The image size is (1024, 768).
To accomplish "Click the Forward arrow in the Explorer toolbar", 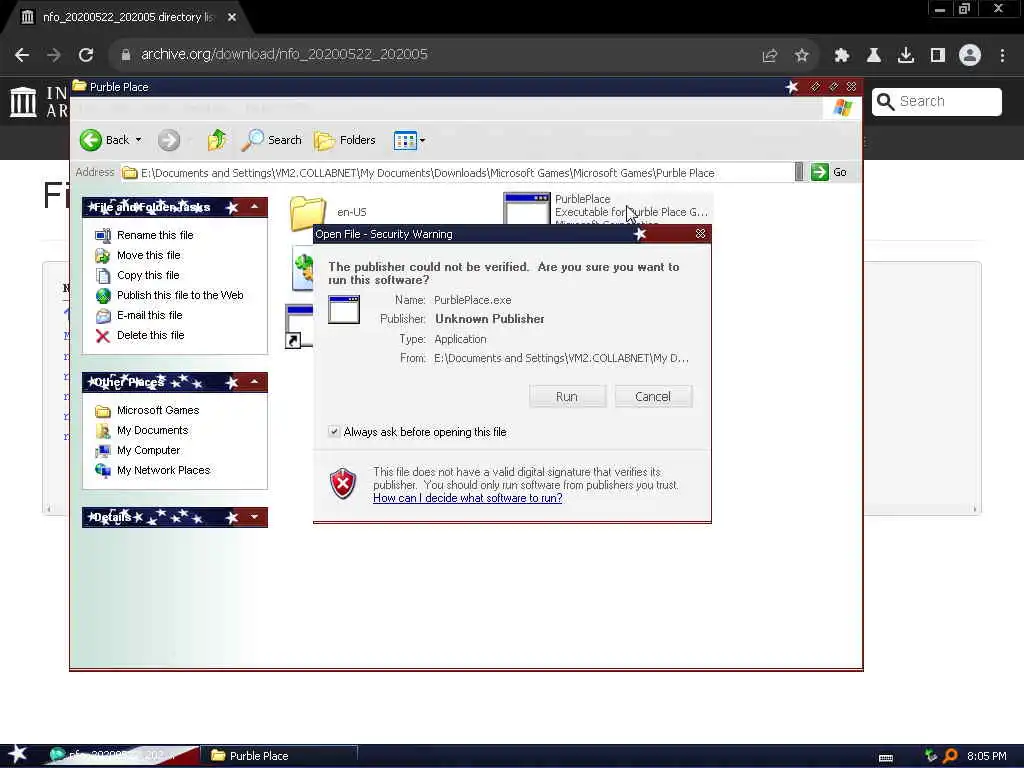I will pos(168,140).
